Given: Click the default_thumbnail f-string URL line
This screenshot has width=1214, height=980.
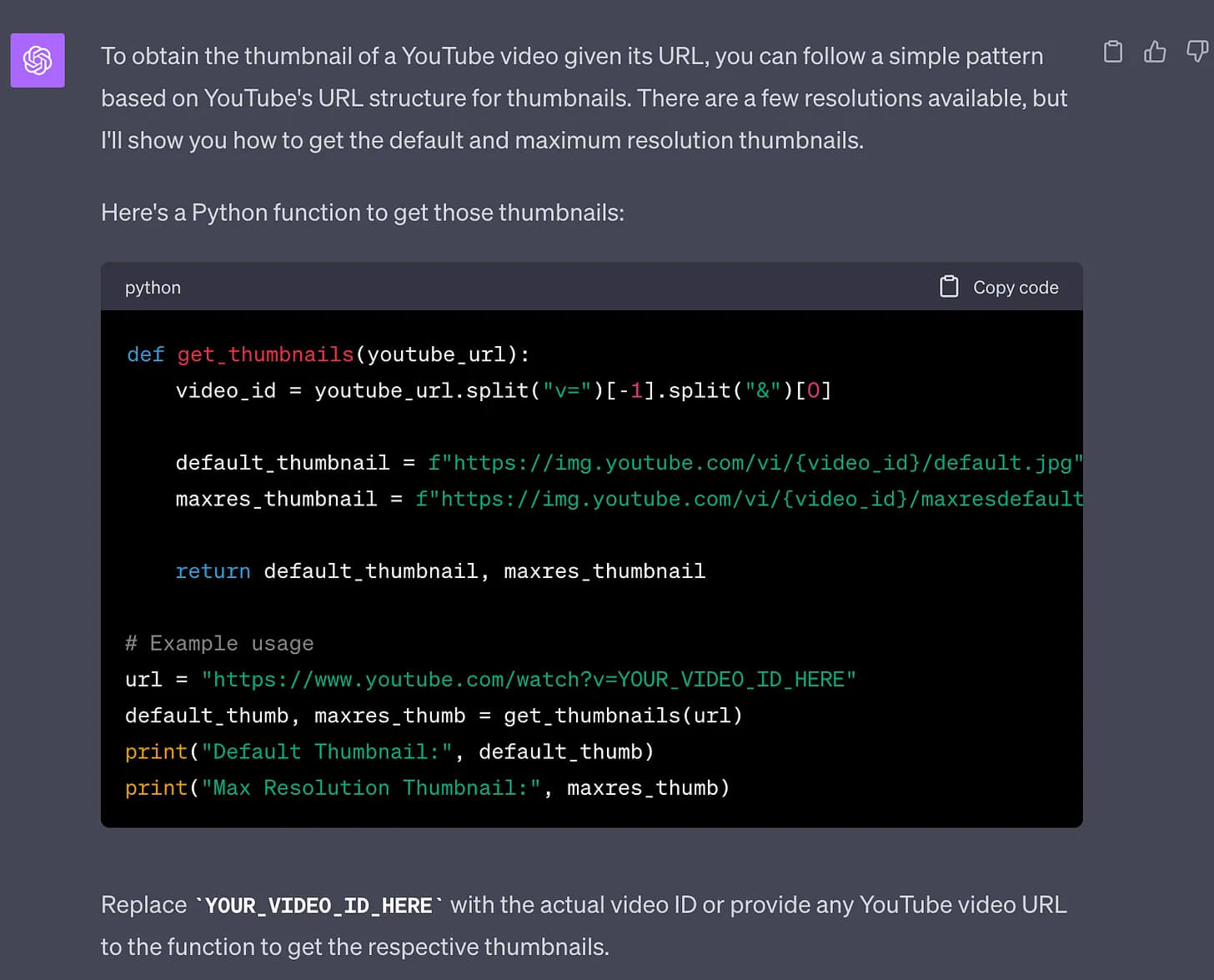Looking at the screenshot, I should tap(629, 463).
